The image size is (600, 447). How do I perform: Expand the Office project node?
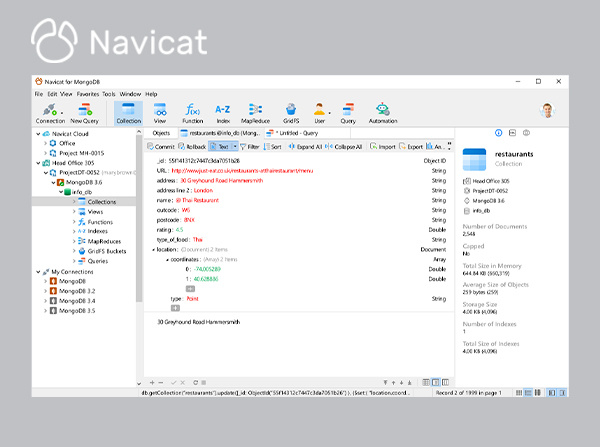[x=46, y=143]
